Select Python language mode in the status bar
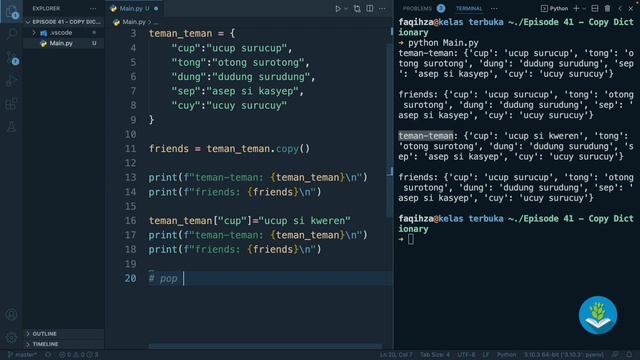Screen dimensions: 640x360 click(x=506, y=355)
